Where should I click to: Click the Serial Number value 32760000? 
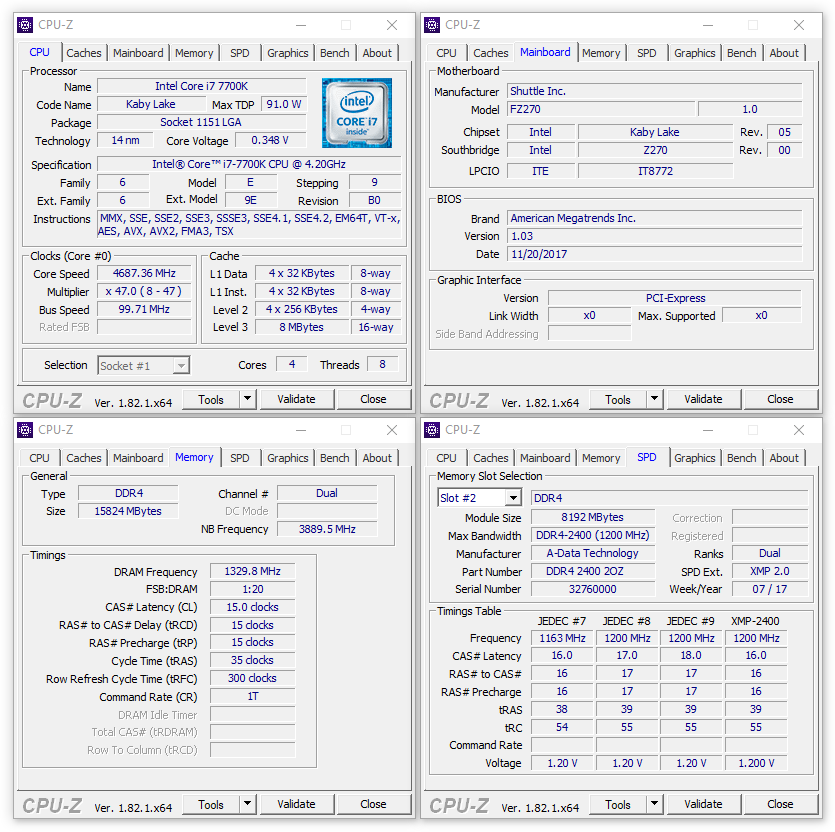pos(593,589)
